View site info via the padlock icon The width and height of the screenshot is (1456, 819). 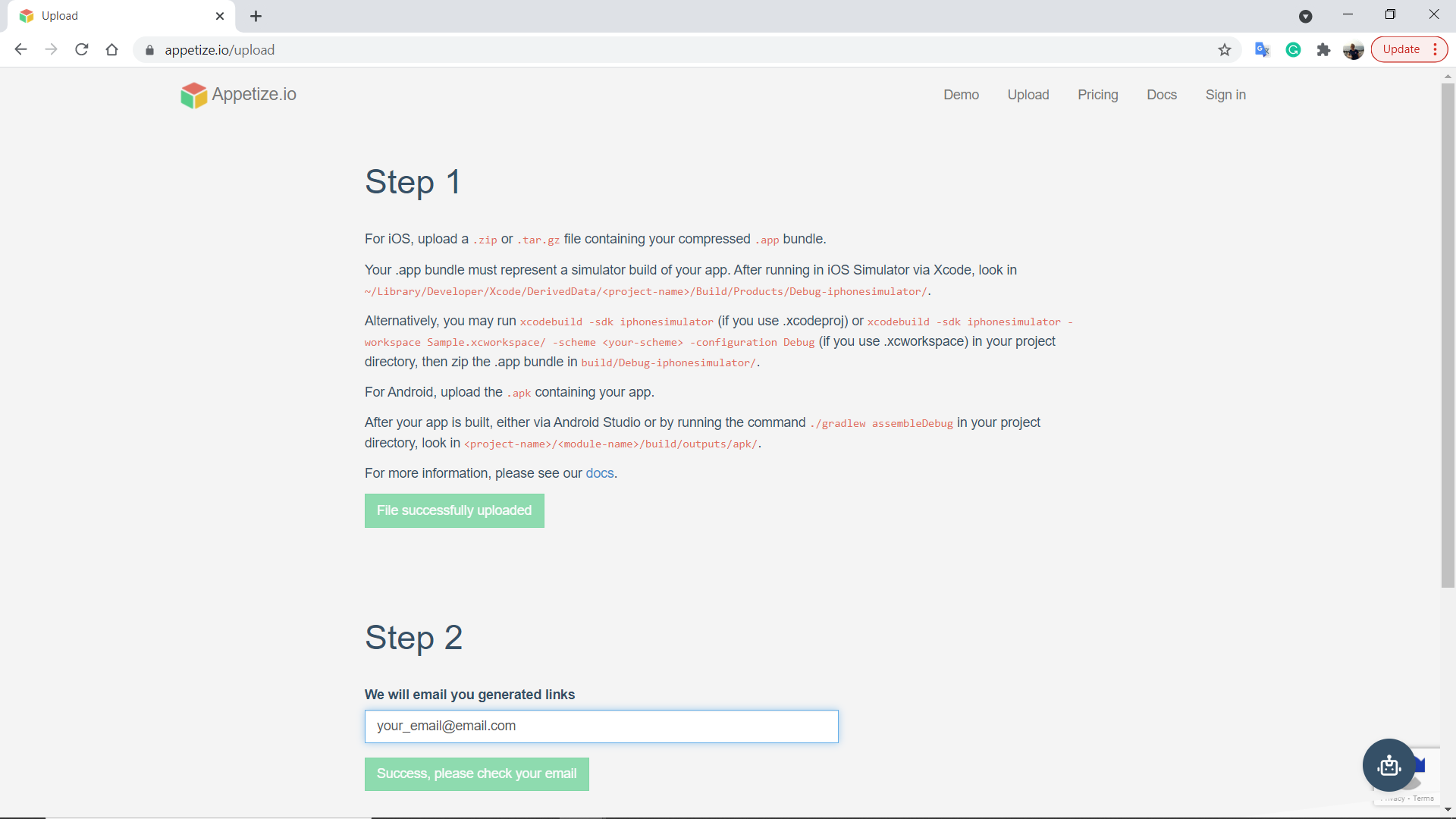(149, 50)
